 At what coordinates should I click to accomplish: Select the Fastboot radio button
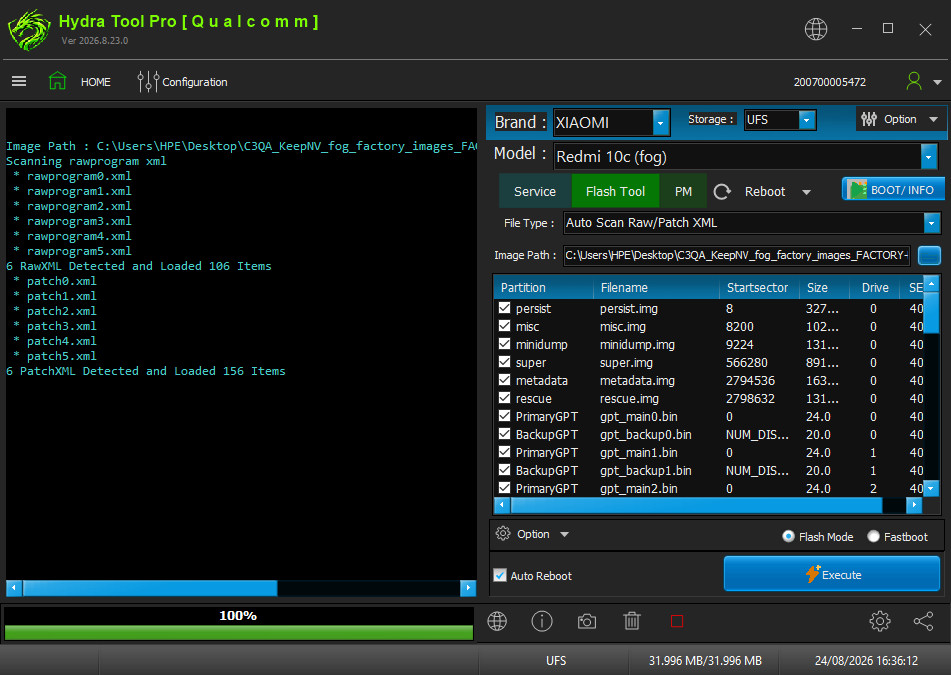click(x=873, y=536)
